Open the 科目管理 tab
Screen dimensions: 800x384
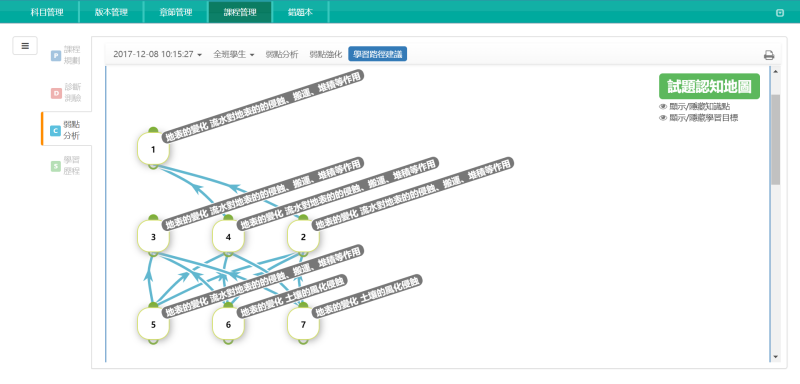[x=47, y=12]
